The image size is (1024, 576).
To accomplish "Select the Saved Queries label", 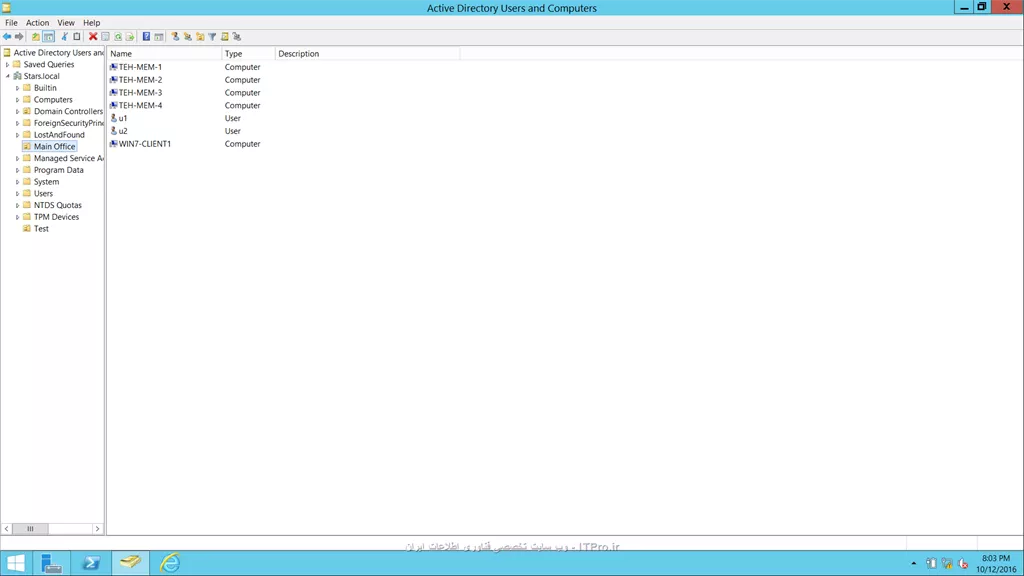I will (x=49, y=65).
